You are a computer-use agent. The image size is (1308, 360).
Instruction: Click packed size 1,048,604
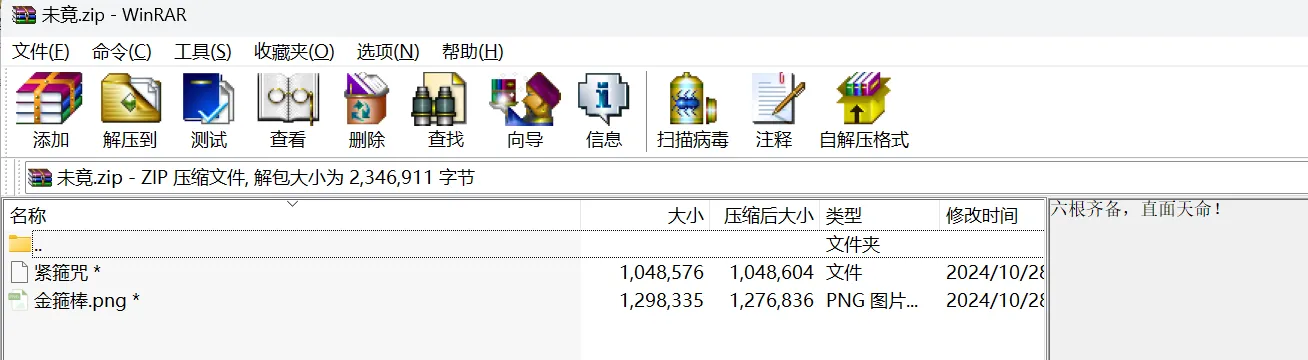pyautogui.click(x=771, y=272)
